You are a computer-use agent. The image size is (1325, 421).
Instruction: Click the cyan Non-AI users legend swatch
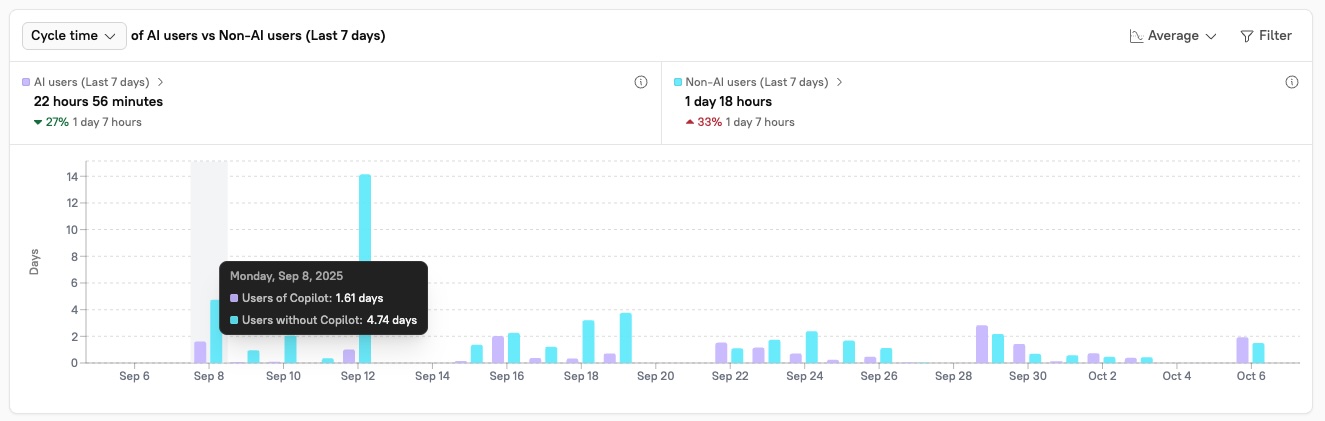click(x=677, y=82)
